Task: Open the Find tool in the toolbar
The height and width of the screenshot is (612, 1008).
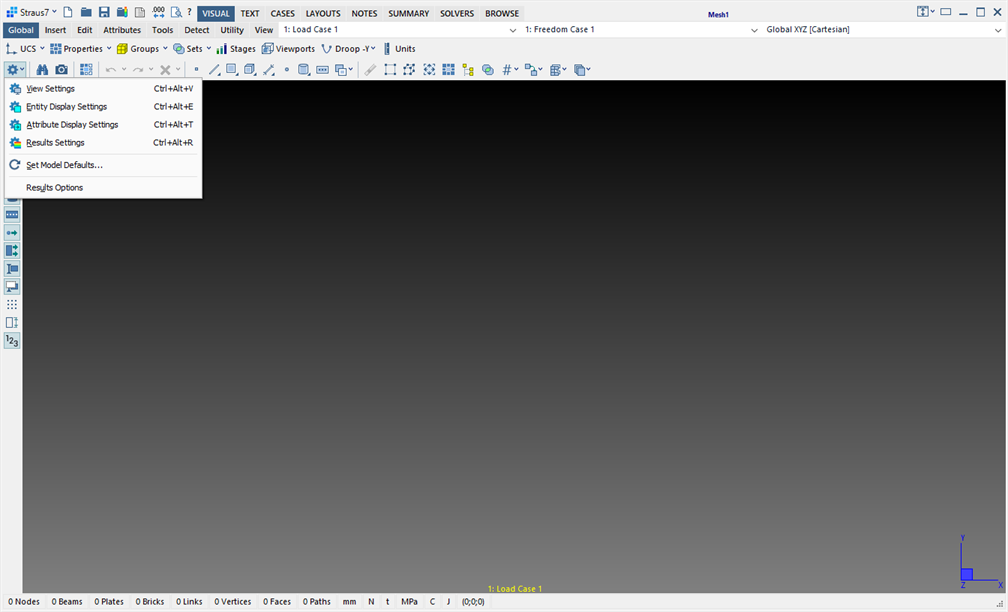Action: tap(41, 69)
